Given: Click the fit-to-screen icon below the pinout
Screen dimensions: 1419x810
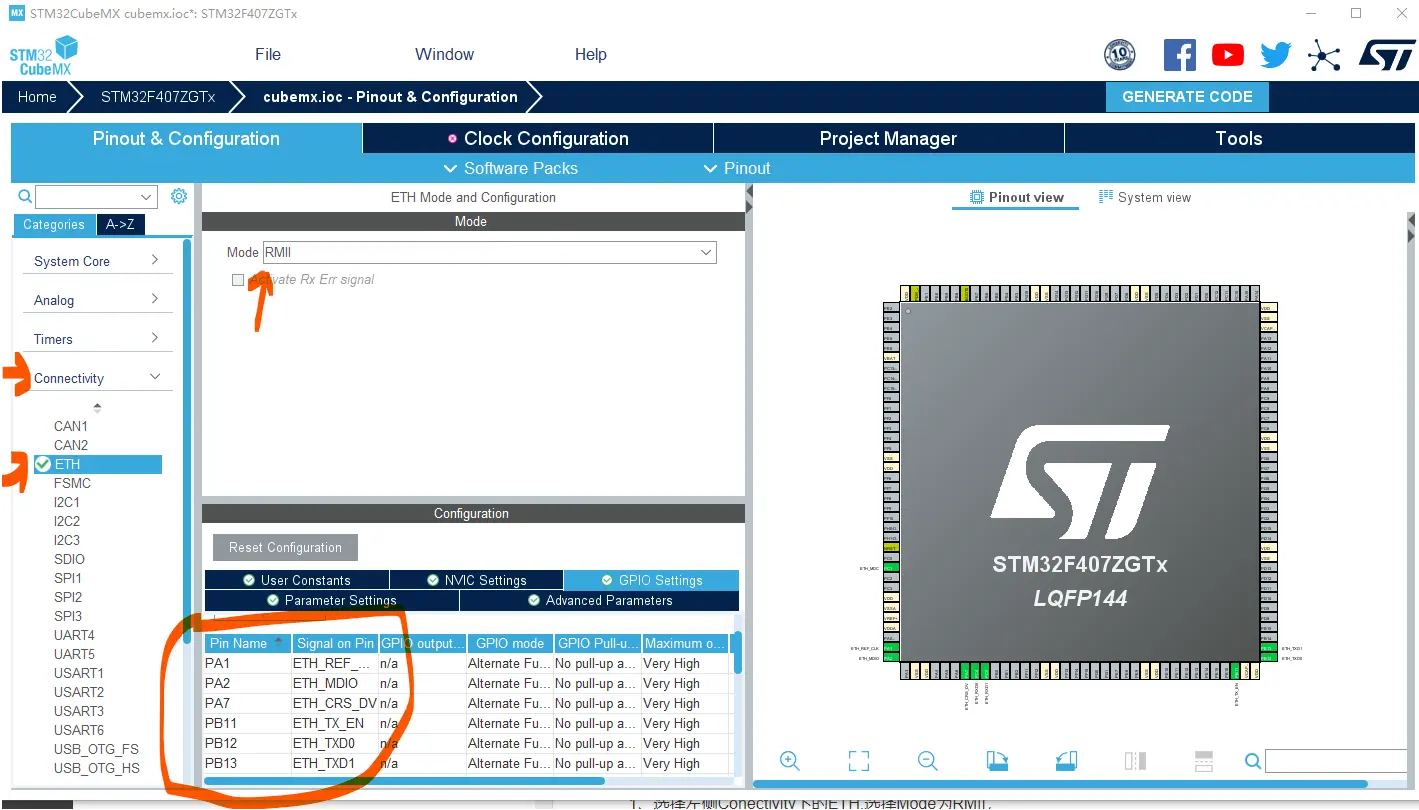Looking at the screenshot, I should pyautogui.click(x=858, y=761).
